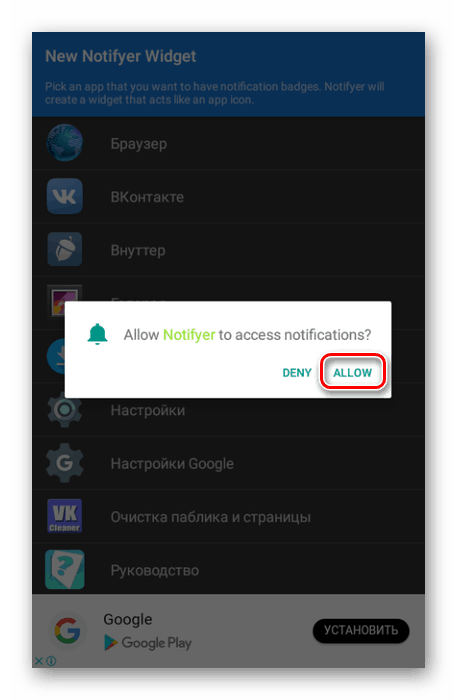This screenshot has height=700, width=457.
Task: Click the New Notifyer Widget header title
Action: 120,56
